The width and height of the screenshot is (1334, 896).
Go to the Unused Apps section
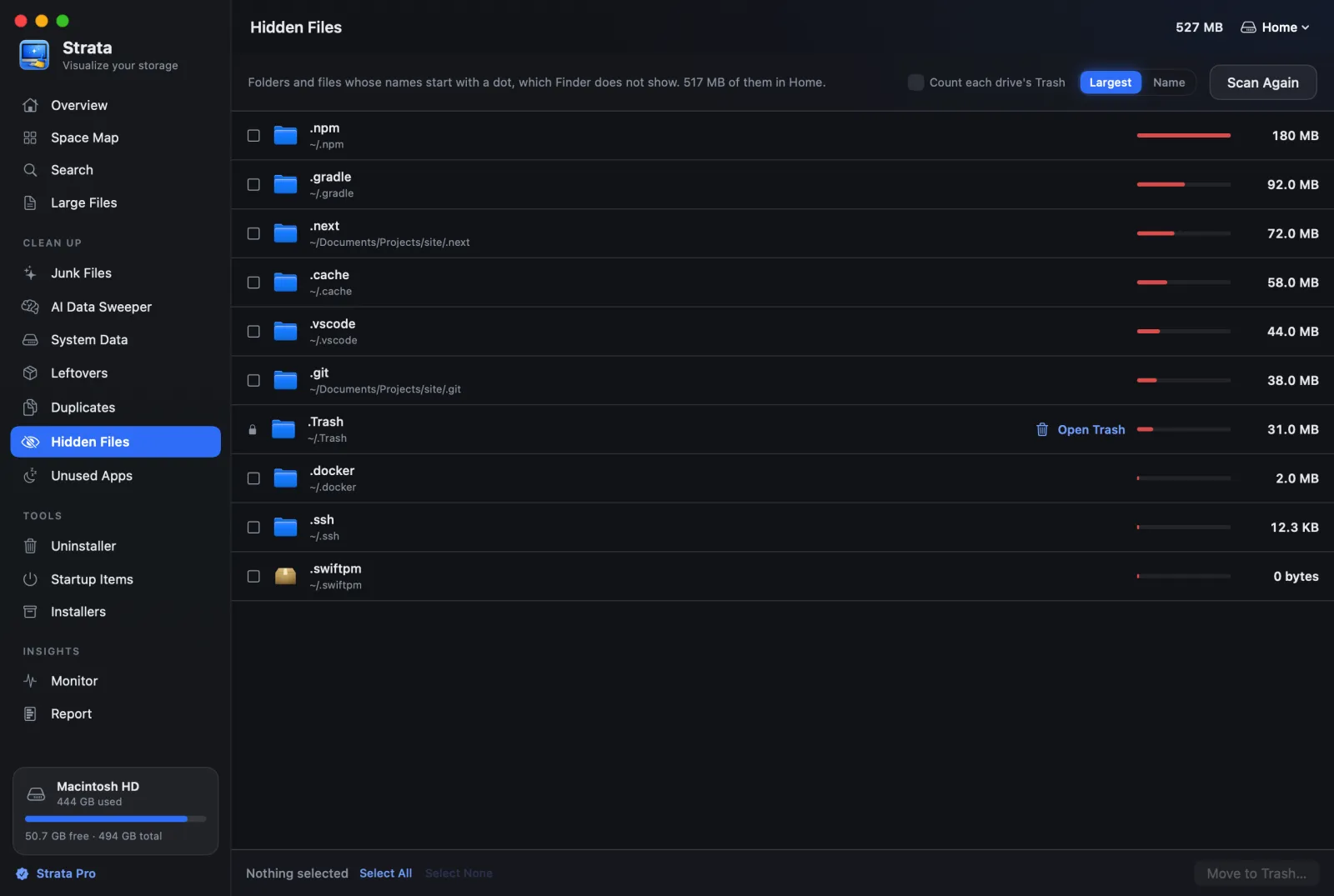click(115, 476)
